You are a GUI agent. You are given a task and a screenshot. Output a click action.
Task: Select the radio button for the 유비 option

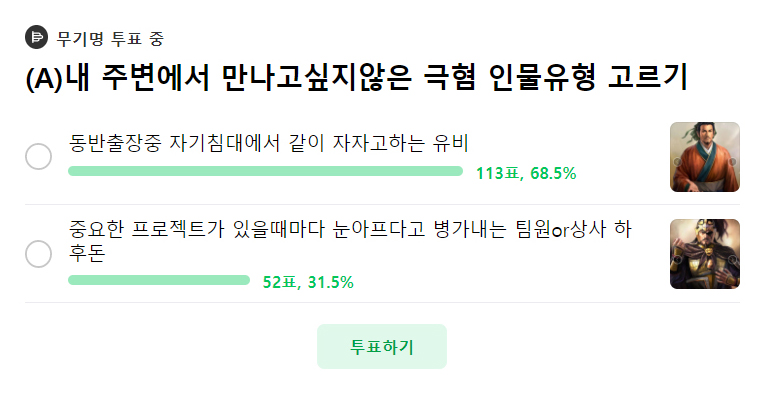point(38,156)
